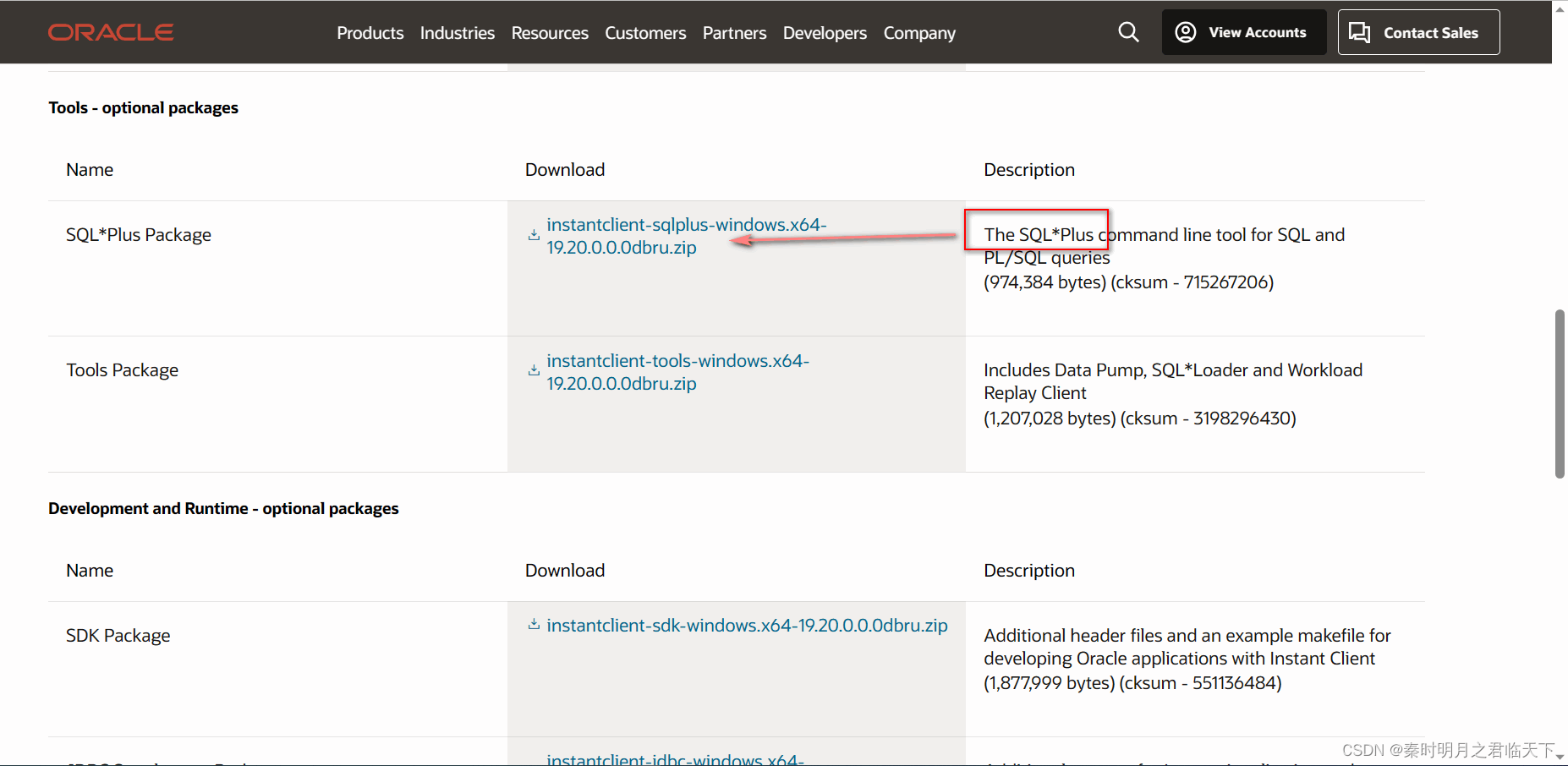The image size is (1568, 766).
Task: Open the Partners menu
Action: click(734, 33)
